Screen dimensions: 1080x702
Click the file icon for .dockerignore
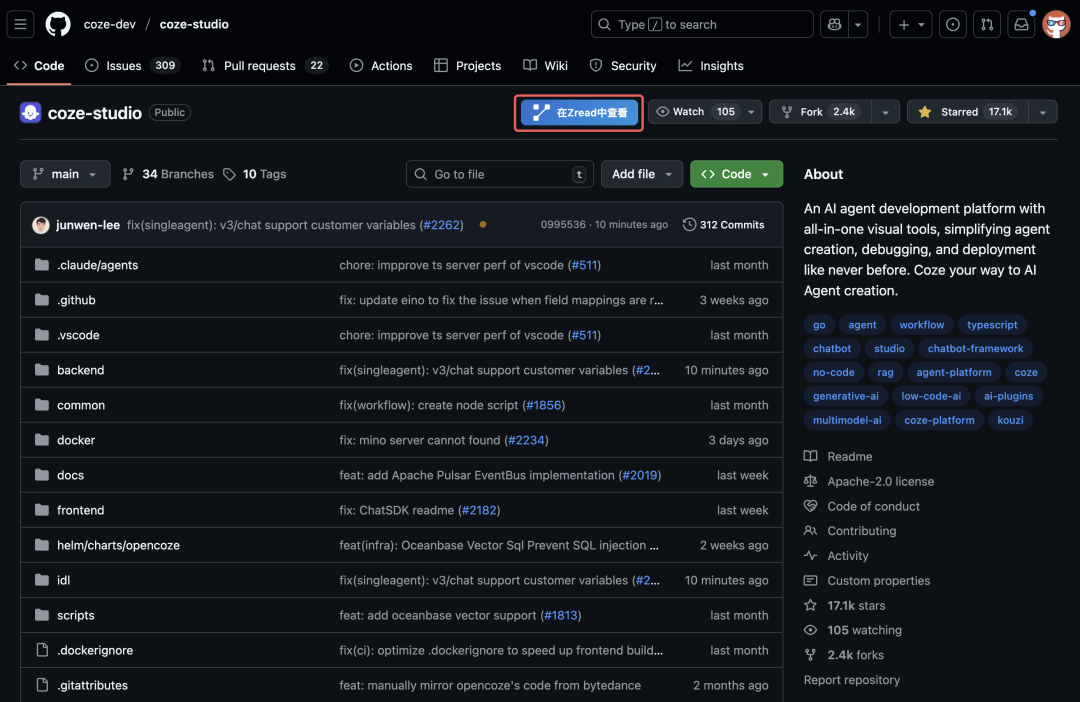pyautogui.click(x=42, y=650)
